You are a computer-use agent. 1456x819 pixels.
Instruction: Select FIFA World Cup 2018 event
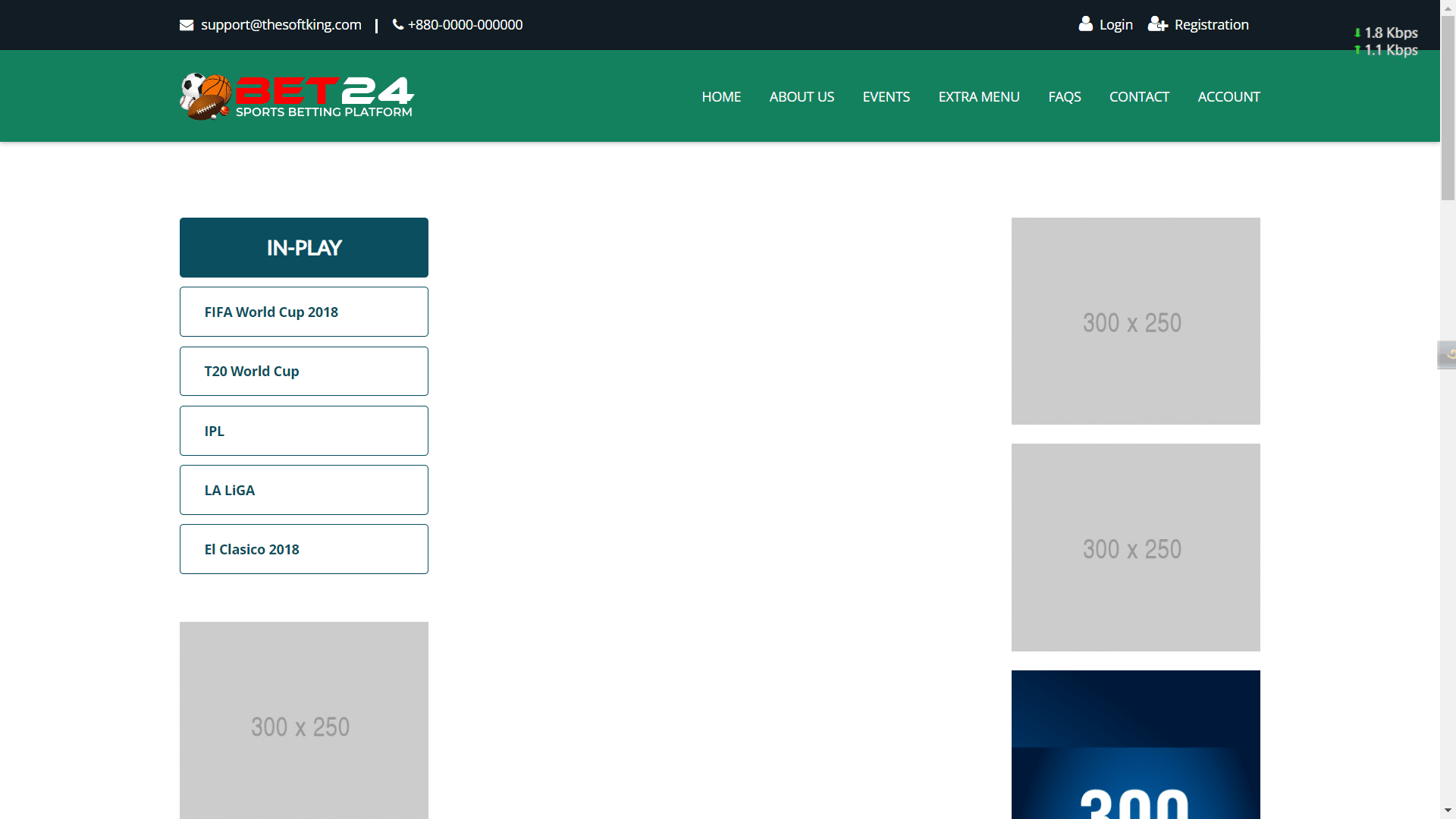coord(304,312)
